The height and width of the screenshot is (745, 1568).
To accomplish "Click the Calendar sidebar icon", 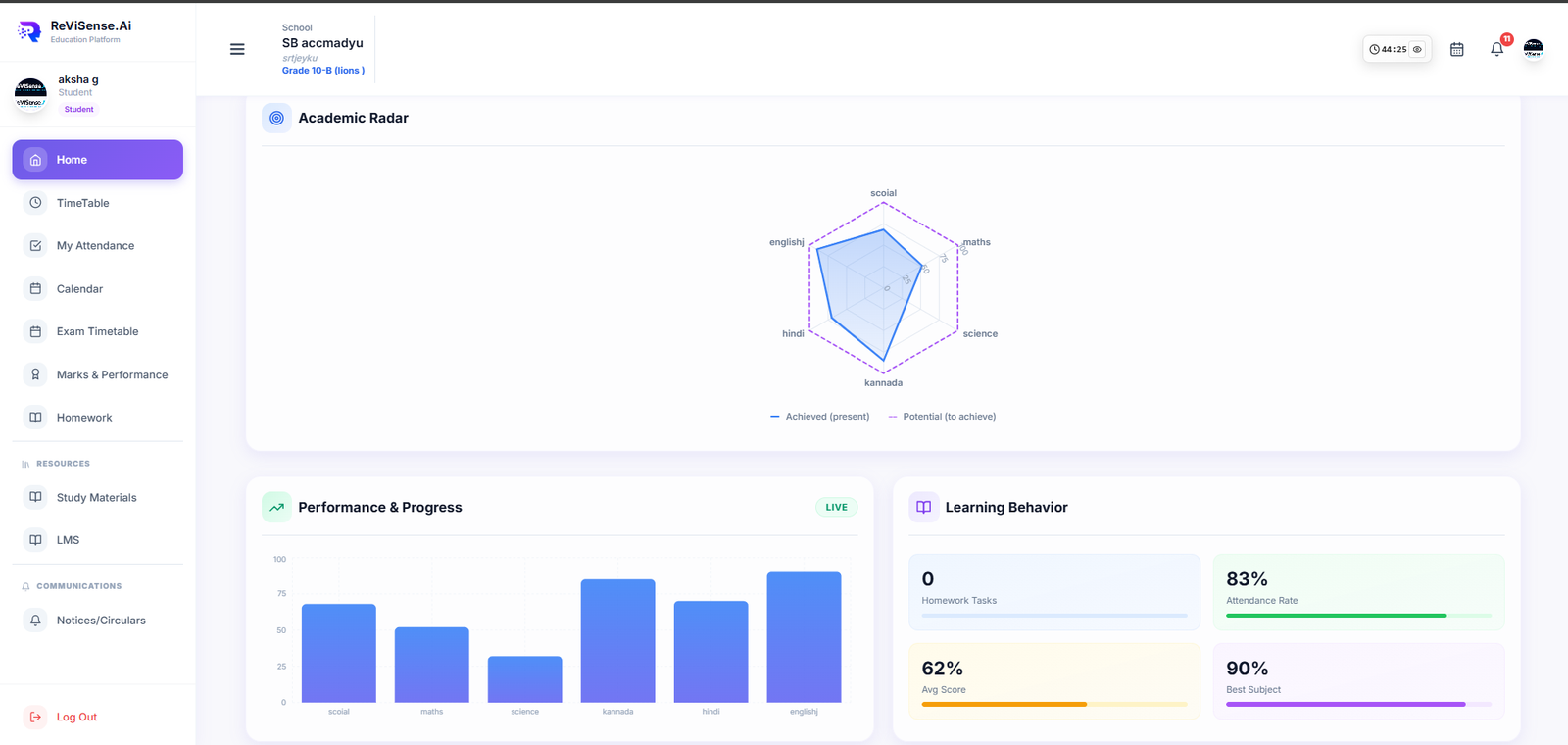I will pyautogui.click(x=35, y=289).
